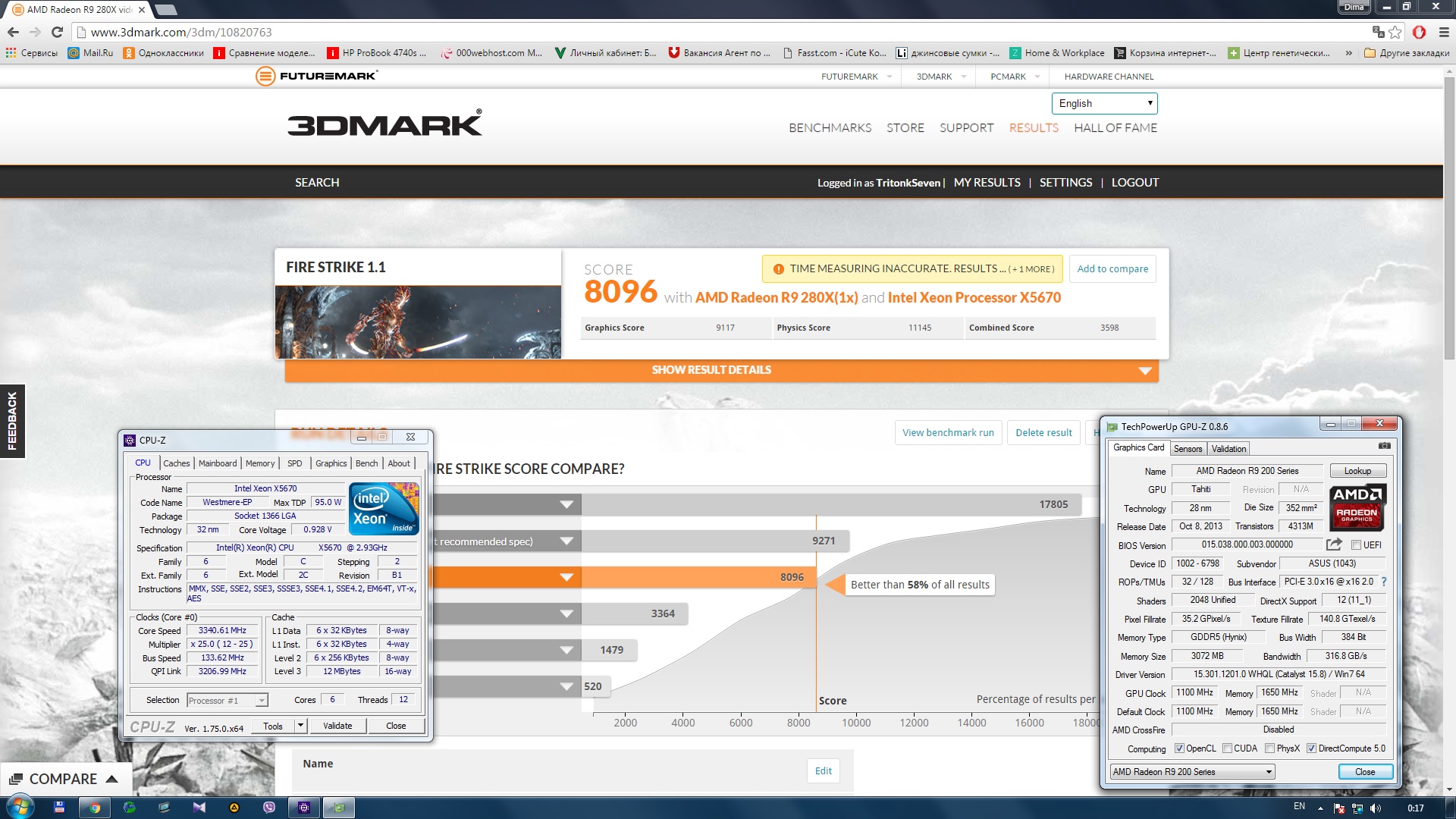Open the English language dropdown

pos(1104,103)
